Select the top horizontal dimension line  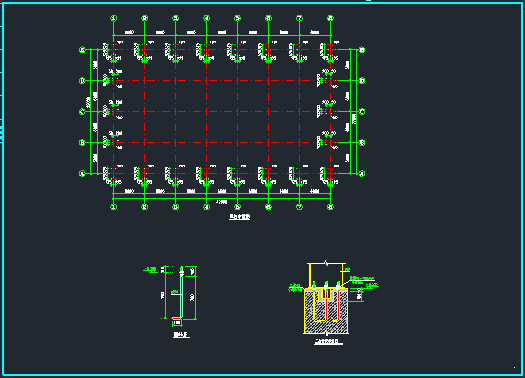pos(222,35)
